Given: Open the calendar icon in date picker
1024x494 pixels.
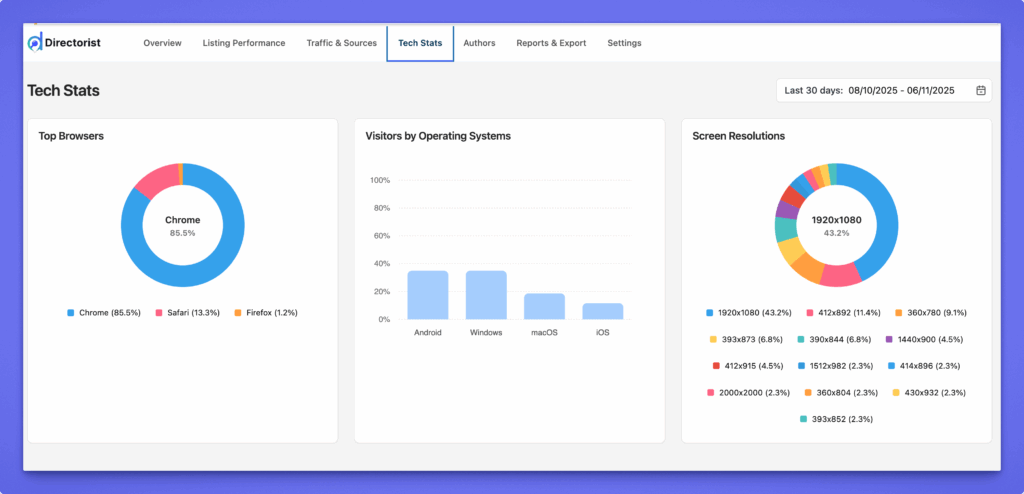Looking at the screenshot, I should (980, 90).
